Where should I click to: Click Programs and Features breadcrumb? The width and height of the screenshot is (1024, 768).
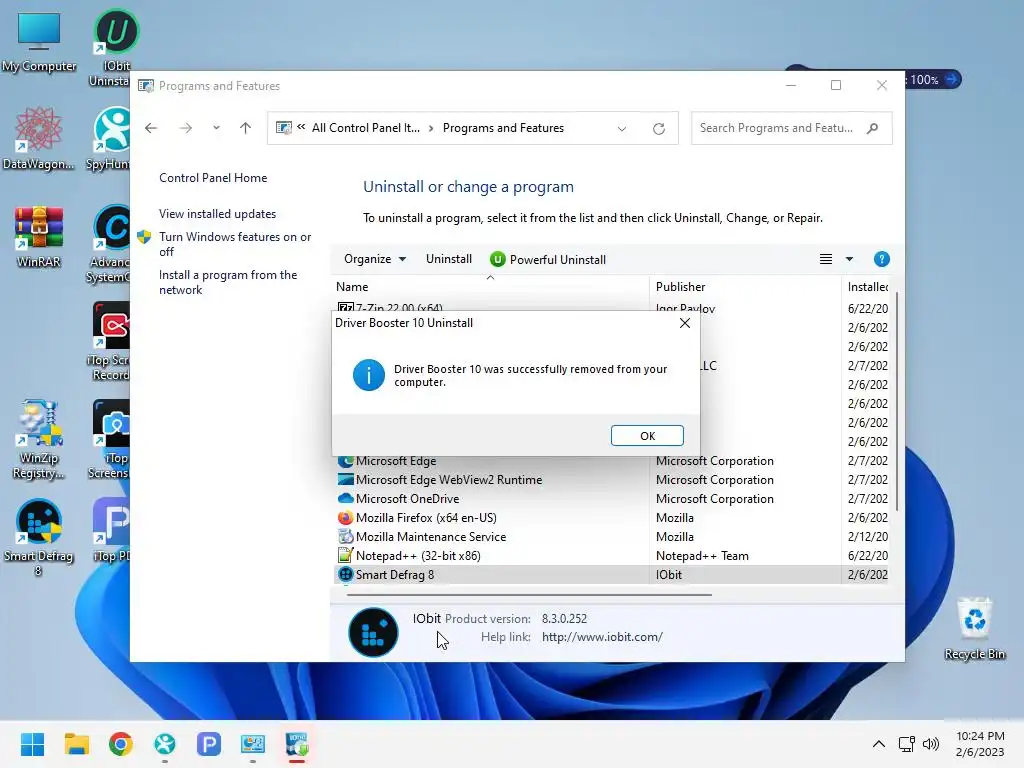tap(503, 128)
